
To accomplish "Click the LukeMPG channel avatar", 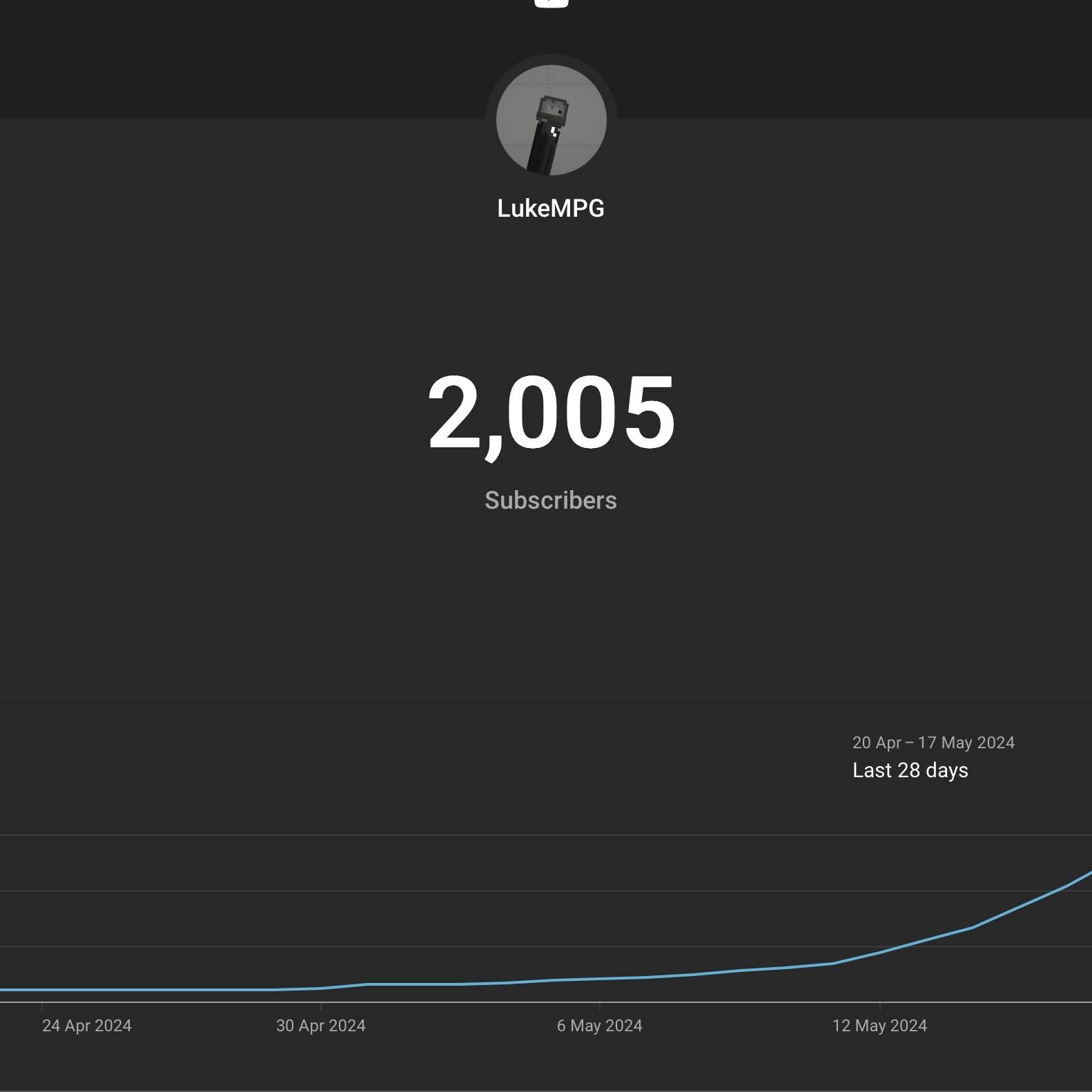I will coord(551,121).
